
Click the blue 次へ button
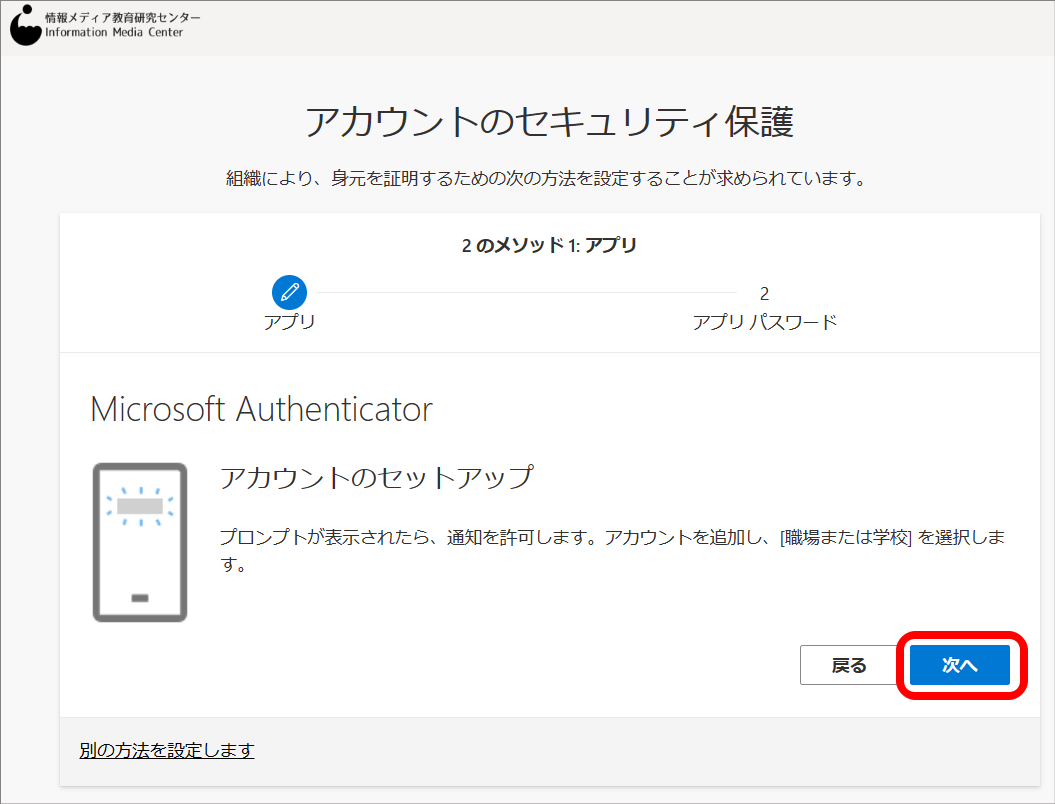coord(959,665)
